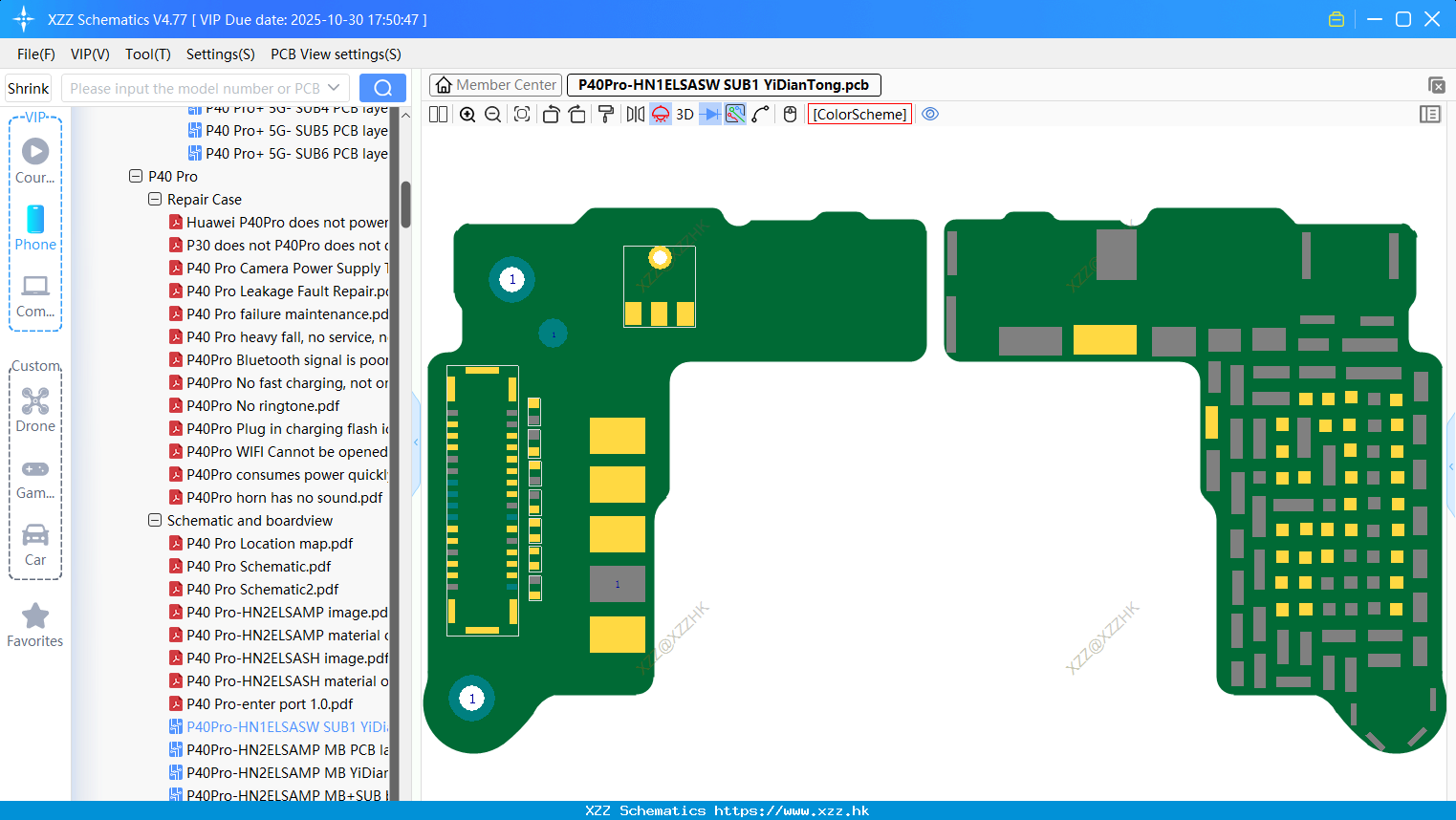Select the Computer category icon
This screenshot has width=1456, height=820.
[x=35, y=296]
